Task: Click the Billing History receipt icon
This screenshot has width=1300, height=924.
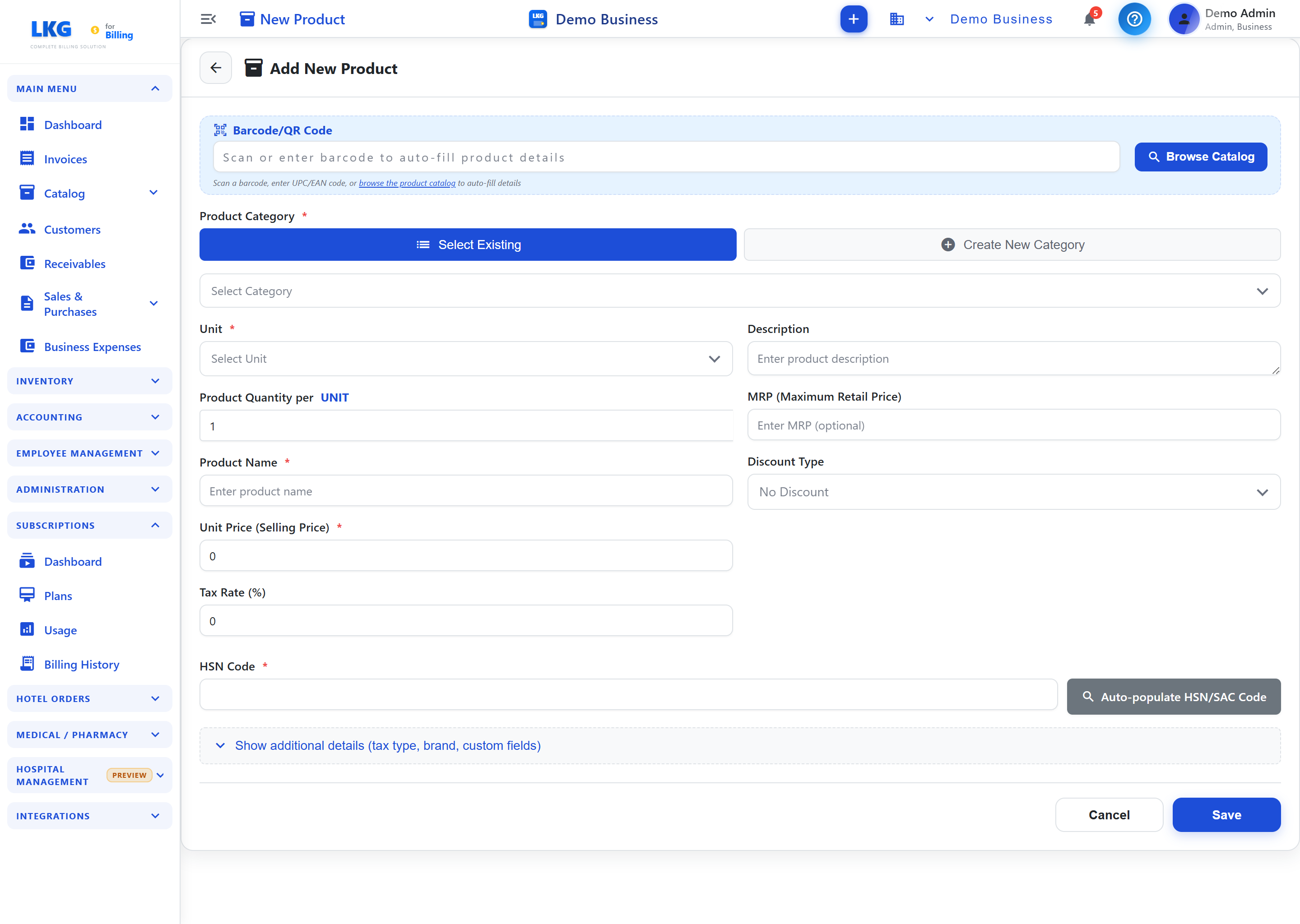Action: (x=27, y=663)
